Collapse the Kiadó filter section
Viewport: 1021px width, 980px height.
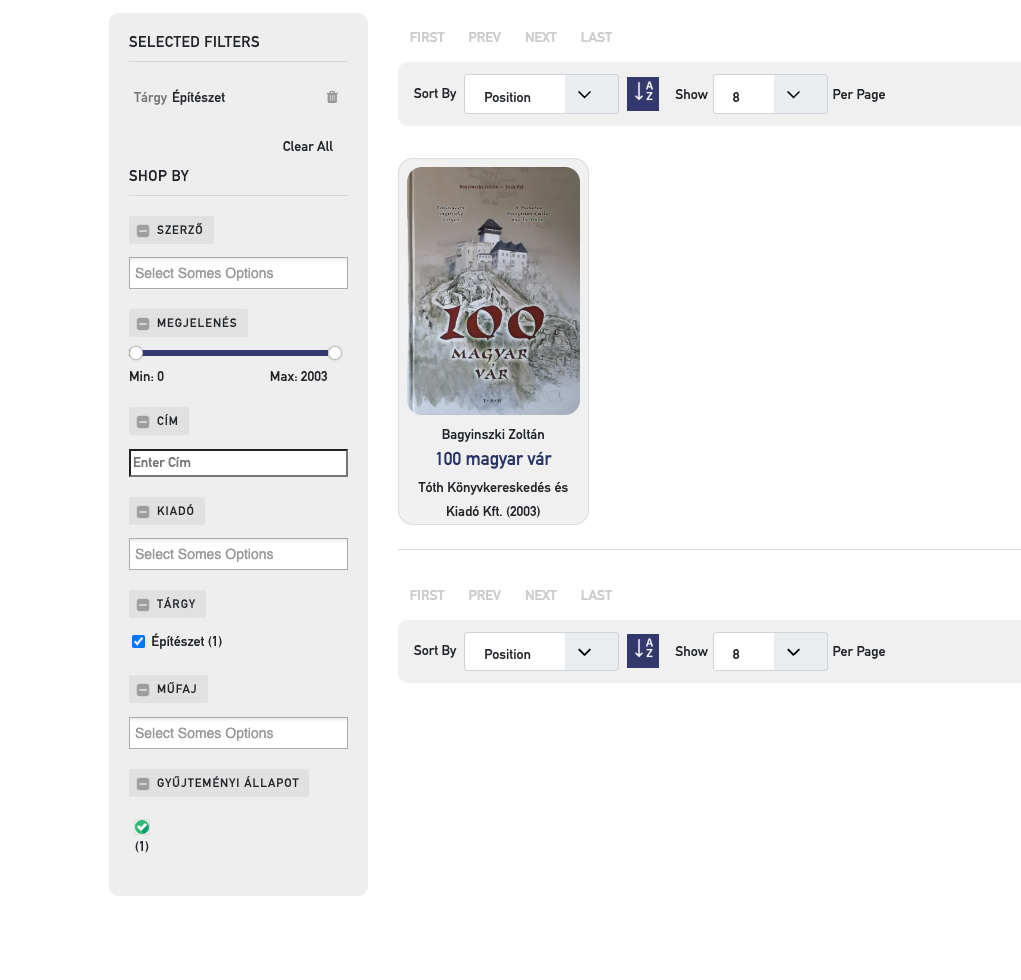point(143,511)
